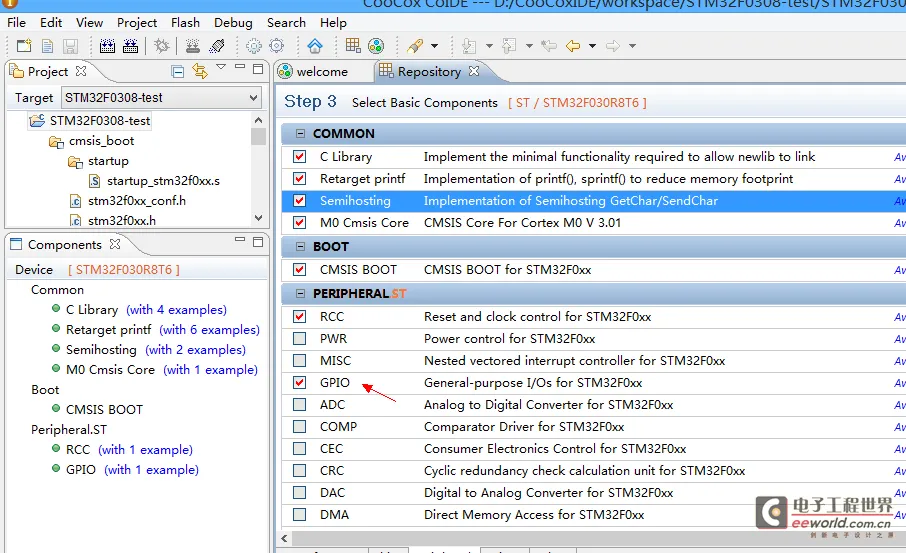Uncheck the M0 Cmsis Core checkbox
The width and height of the screenshot is (906, 553).
[x=299, y=222]
